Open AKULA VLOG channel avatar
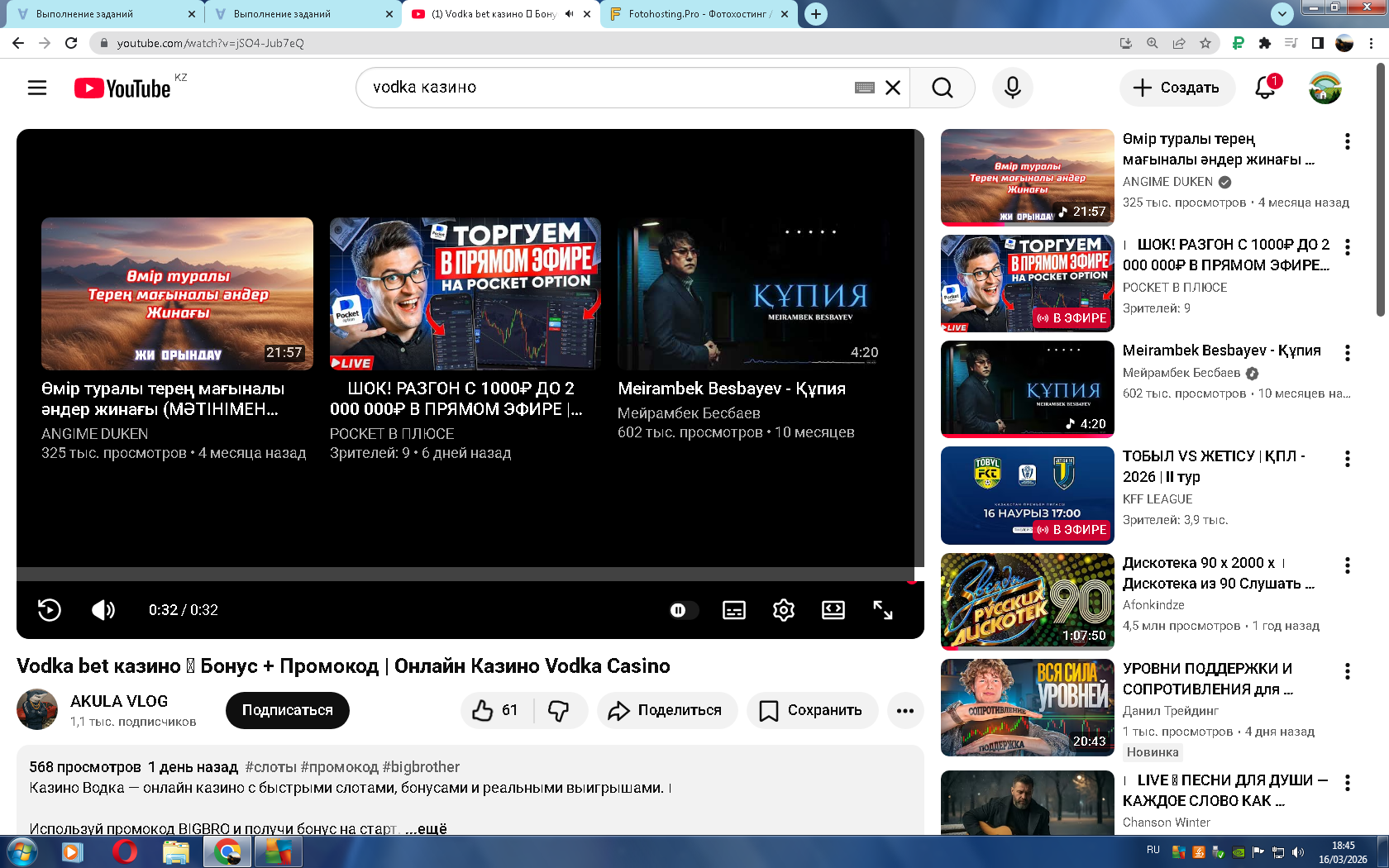The image size is (1389, 868). (x=37, y=709)
